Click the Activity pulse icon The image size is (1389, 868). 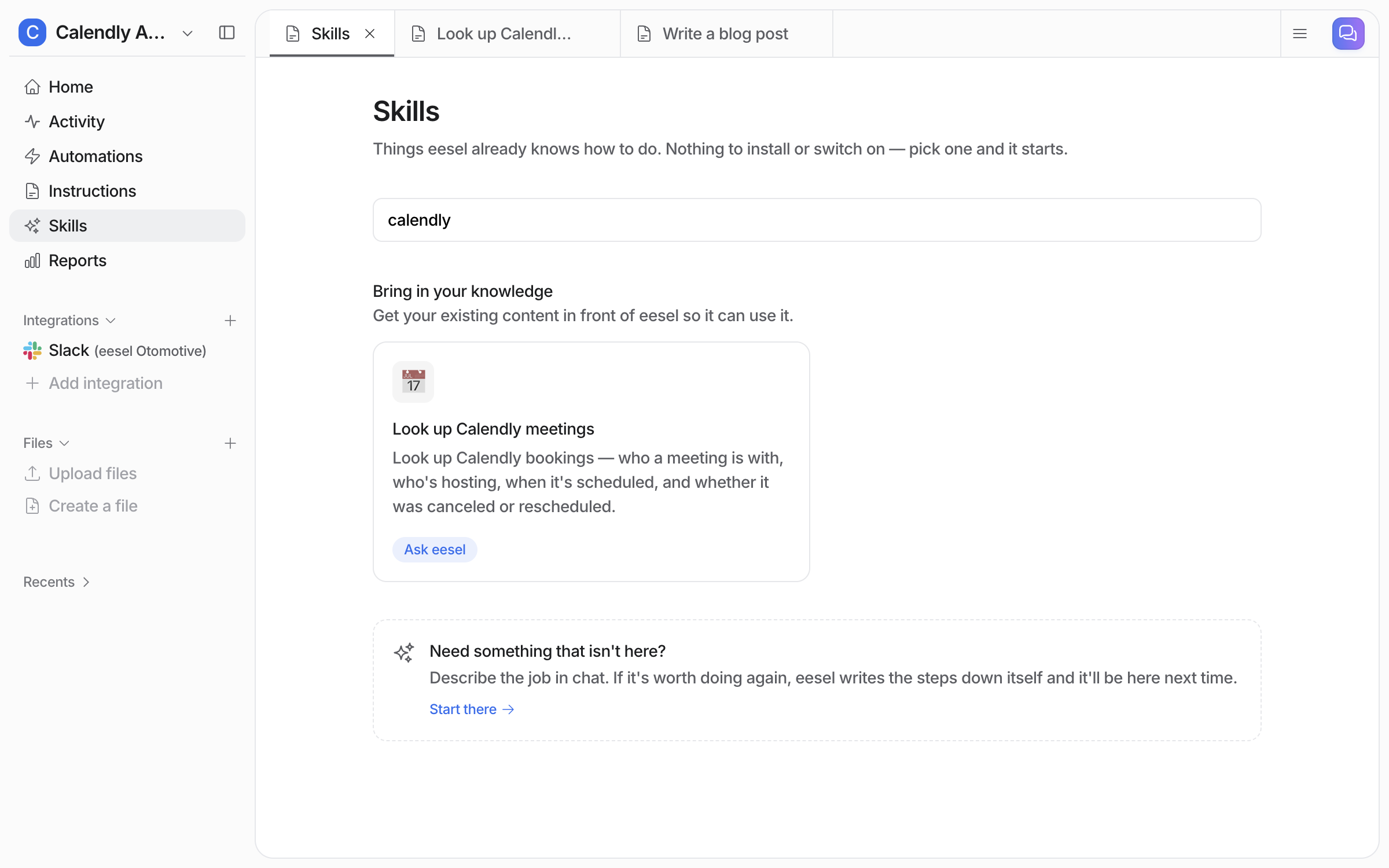tap(32, 122)
